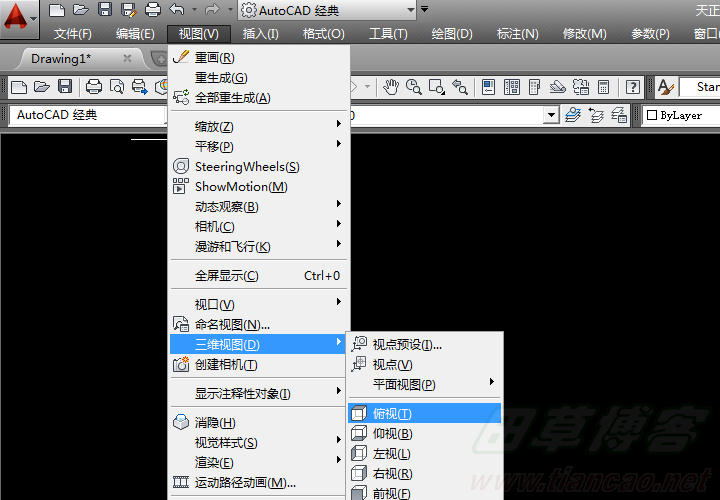Screen dimensions: 720x500
Task: Click the Plot Preview icon
Action: pyautogui.click(x=117, y=87)
